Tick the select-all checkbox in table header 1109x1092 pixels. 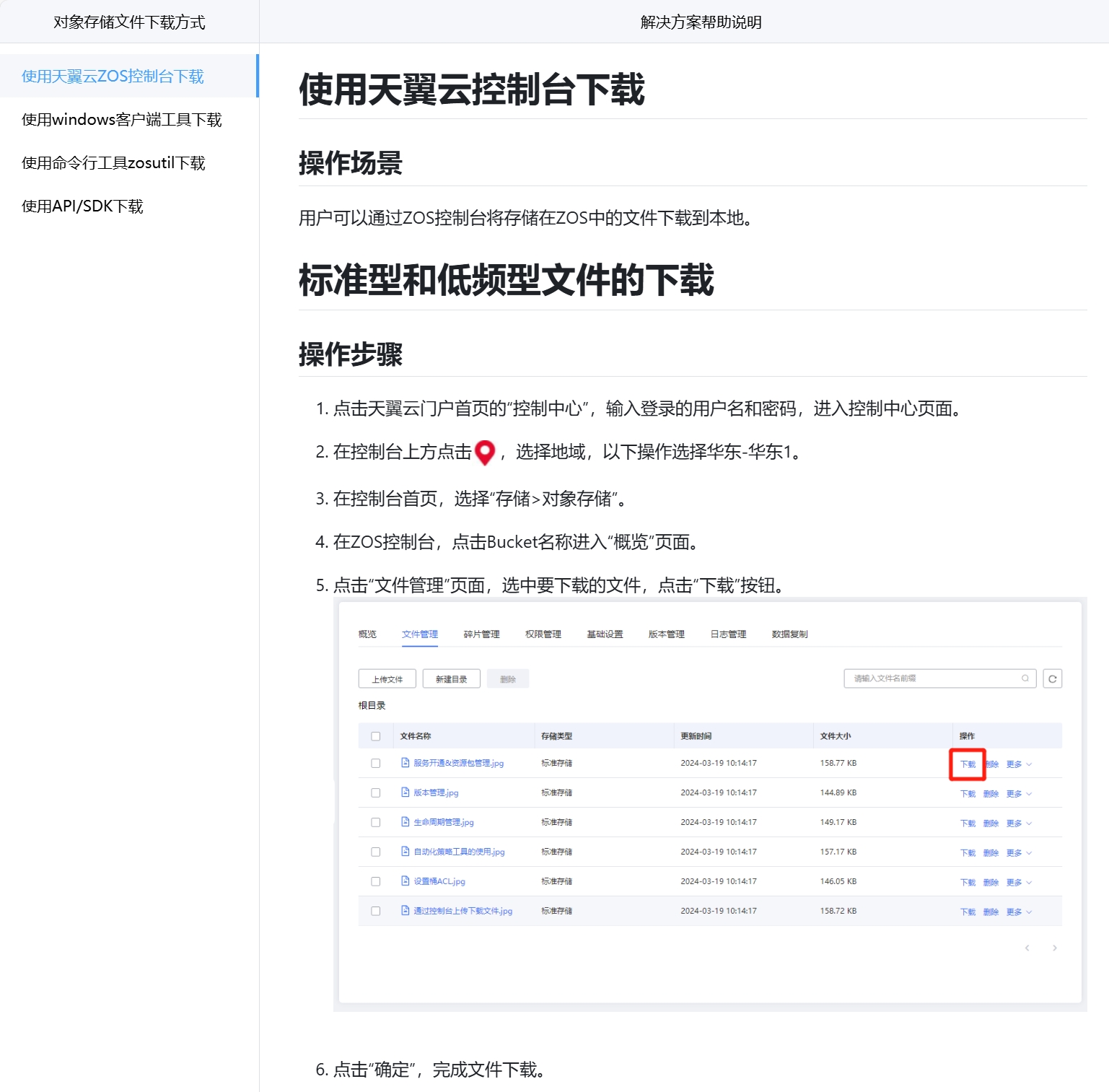click(375, 736)
